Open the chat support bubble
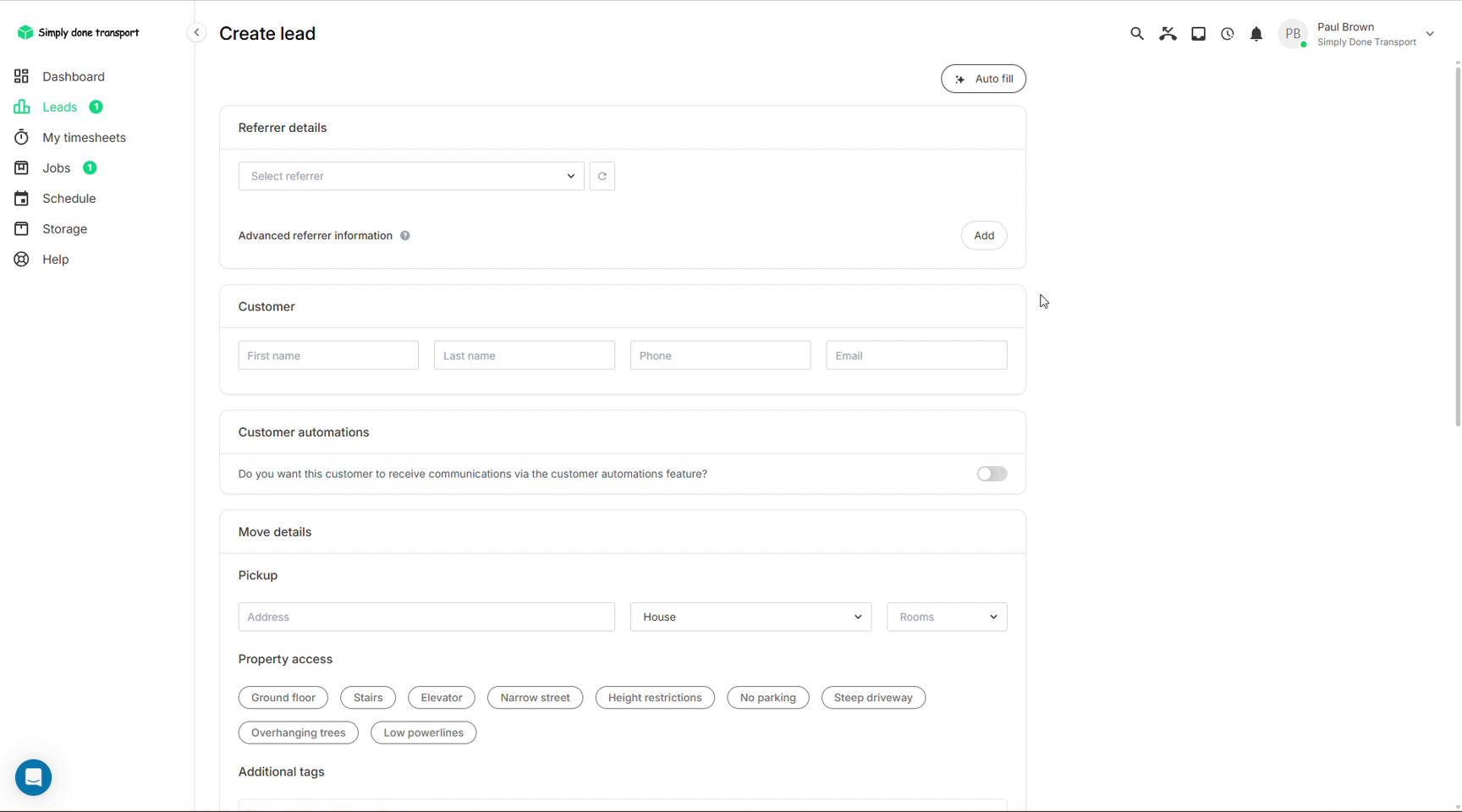The height and width of the screenshot is (812, 1462). click(34, 777)
